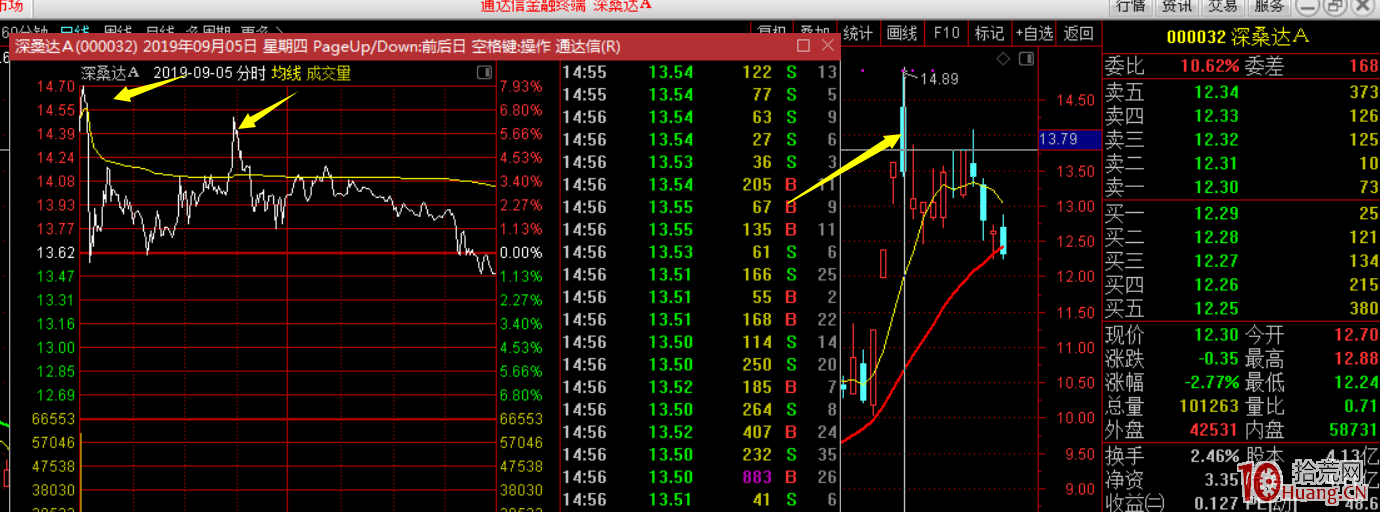The height and width of the screenshot is (512, 1380).
Task: Open the F10 company info
Action: [946, 33]
